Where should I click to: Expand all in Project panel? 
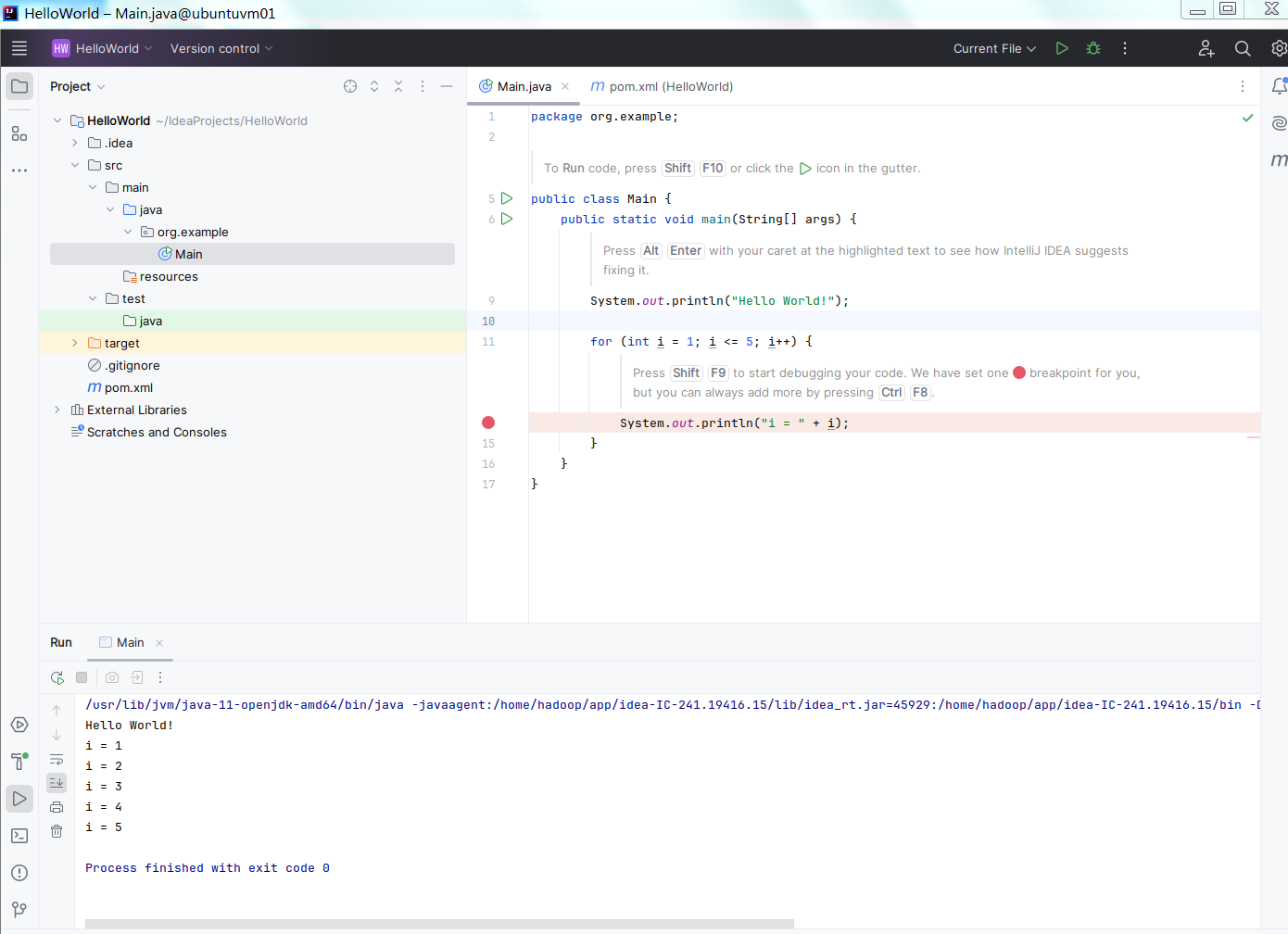coord(374,86)
